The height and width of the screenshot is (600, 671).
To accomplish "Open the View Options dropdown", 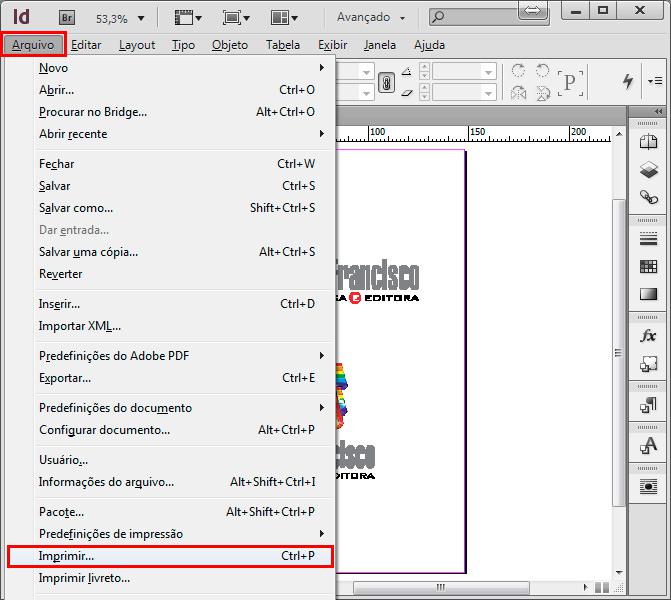I will coord(188,18).
